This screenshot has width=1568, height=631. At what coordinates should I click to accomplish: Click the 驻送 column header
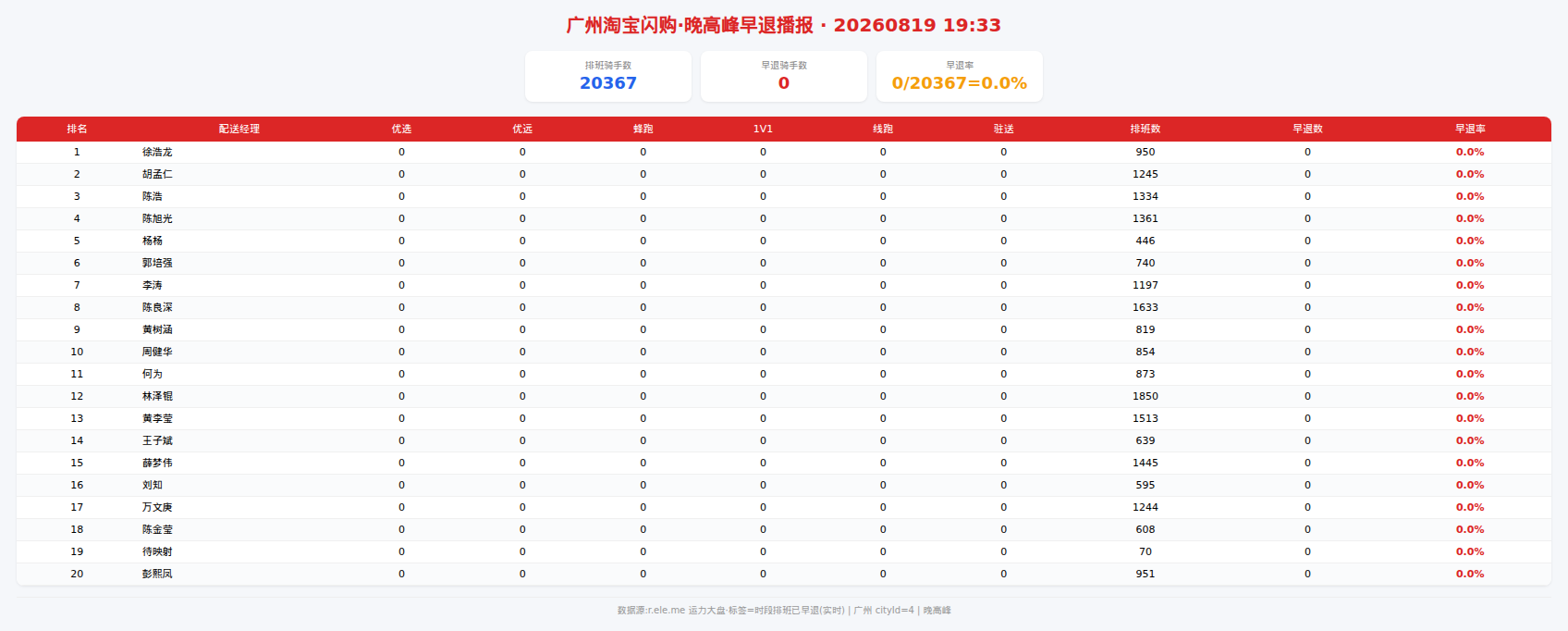click(x=1004, y=129)
